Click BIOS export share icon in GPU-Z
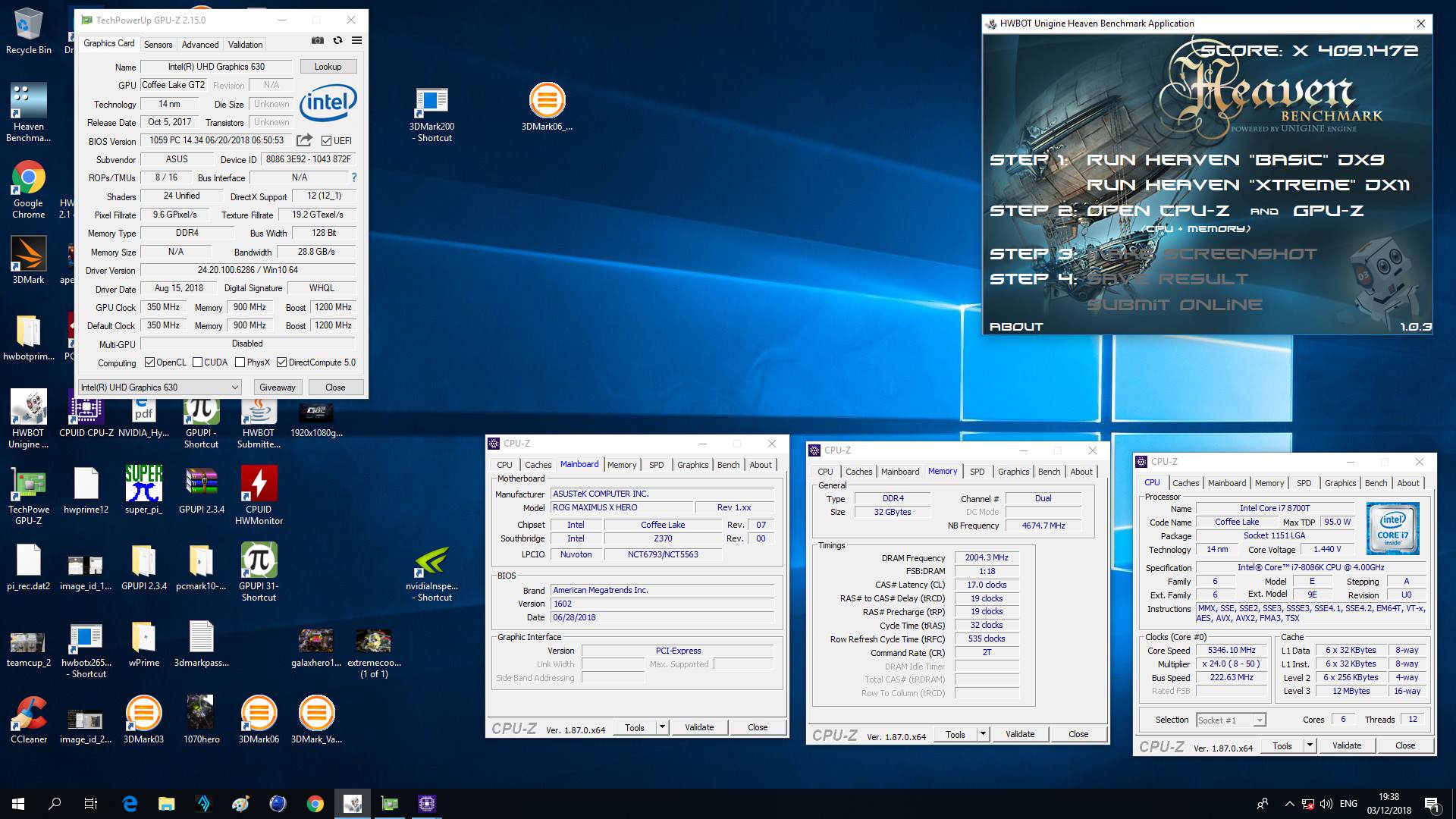 (x=304, y=140)
